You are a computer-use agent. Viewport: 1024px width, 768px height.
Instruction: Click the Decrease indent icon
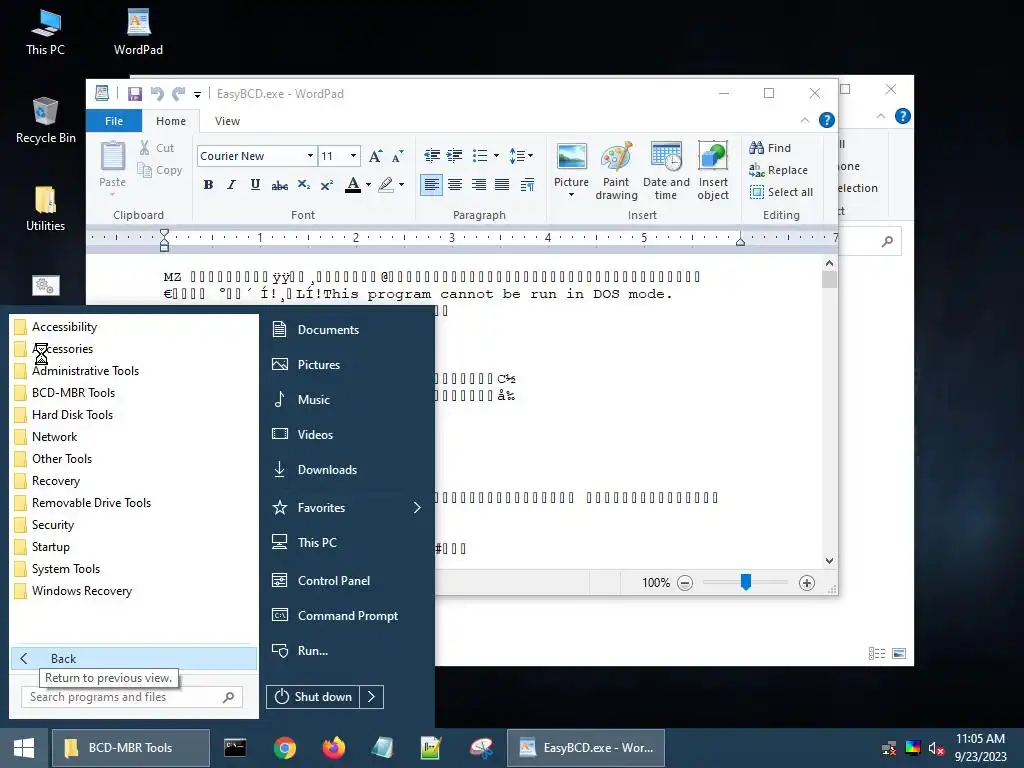tap(432, 155)
